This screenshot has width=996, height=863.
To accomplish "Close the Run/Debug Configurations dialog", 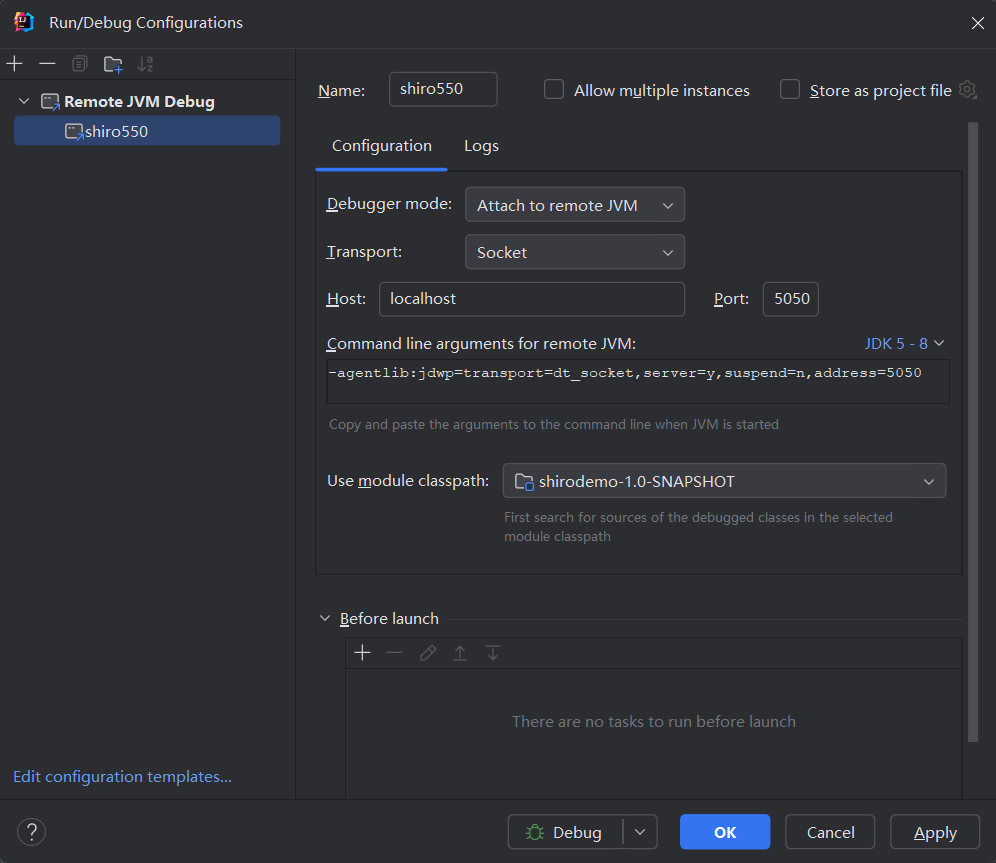I will (978, 23).
